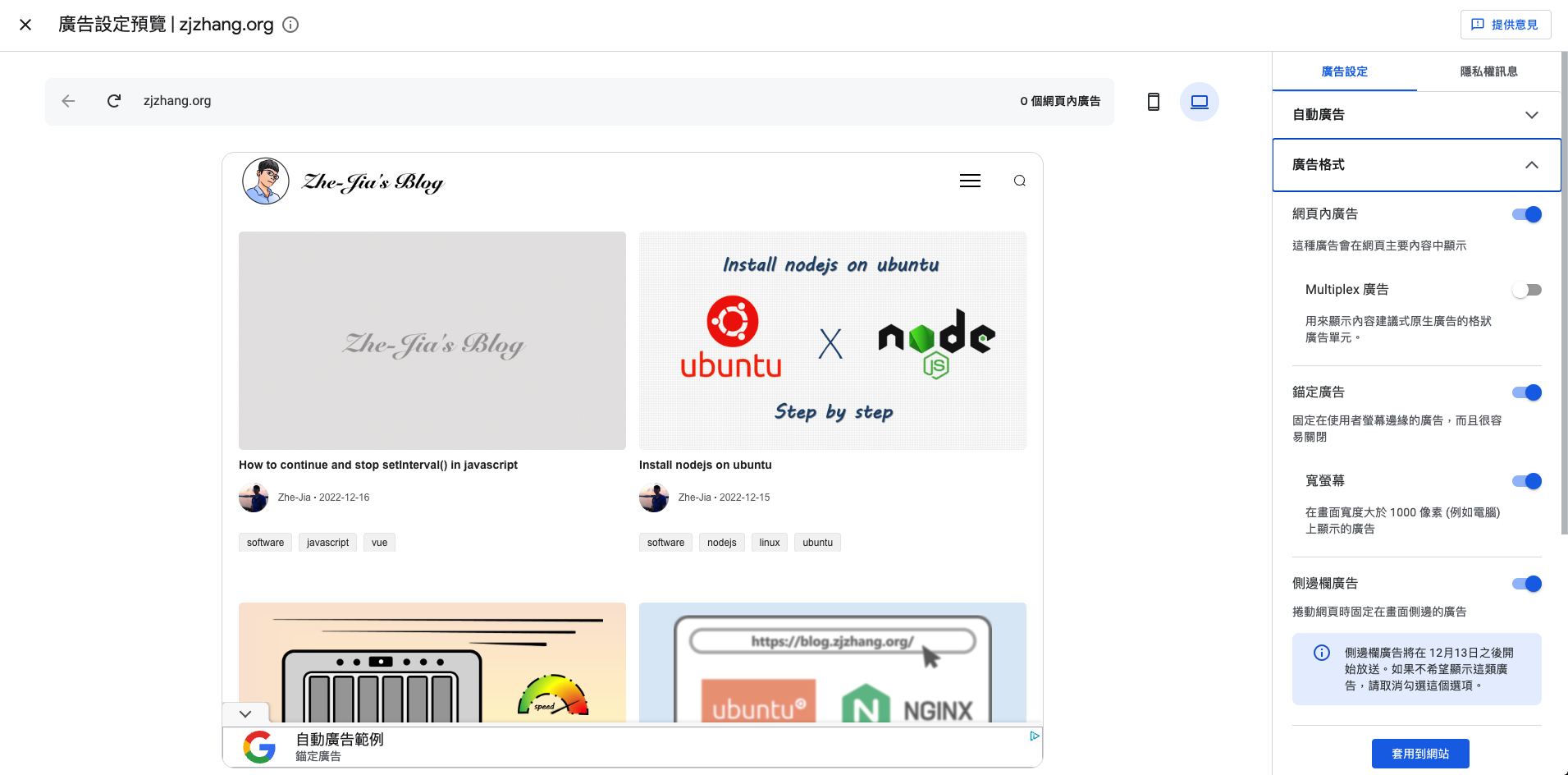Enable the Multiplex 廣告 toggle
This screenshot has width=1568, height=775.
1526,290
